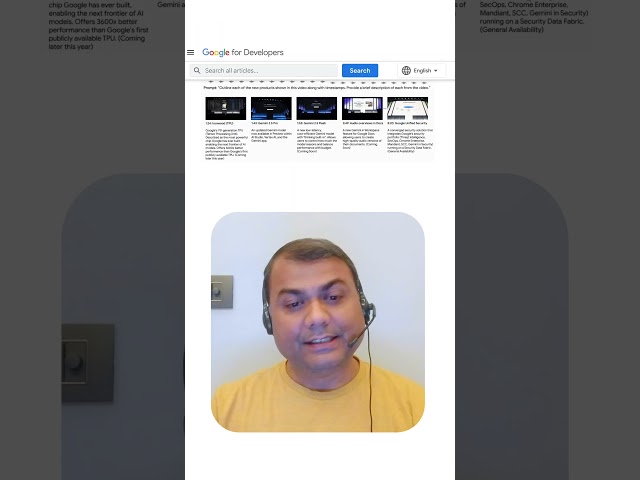Open the Gemini 2.5 Pro thumbnail
The height and width of the screenshot is (480, 640).
pos(271,108)
